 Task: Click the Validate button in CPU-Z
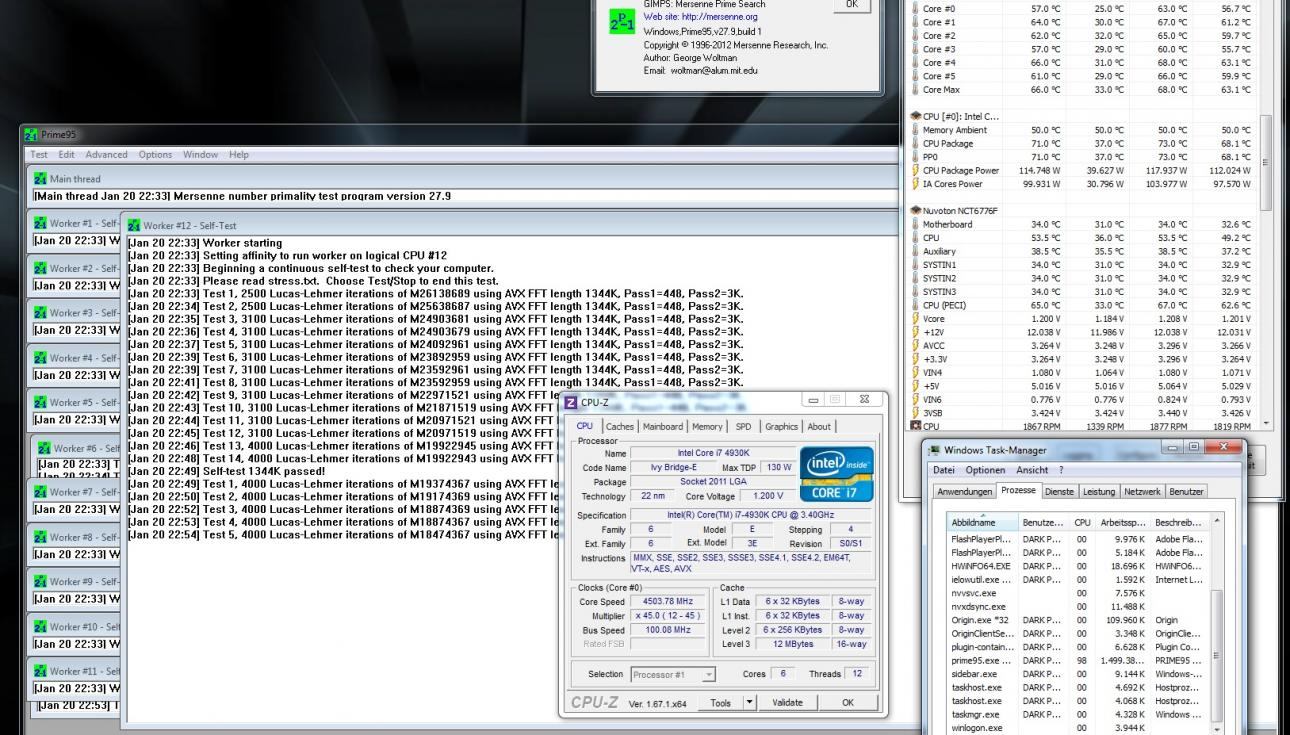[787, 703]
